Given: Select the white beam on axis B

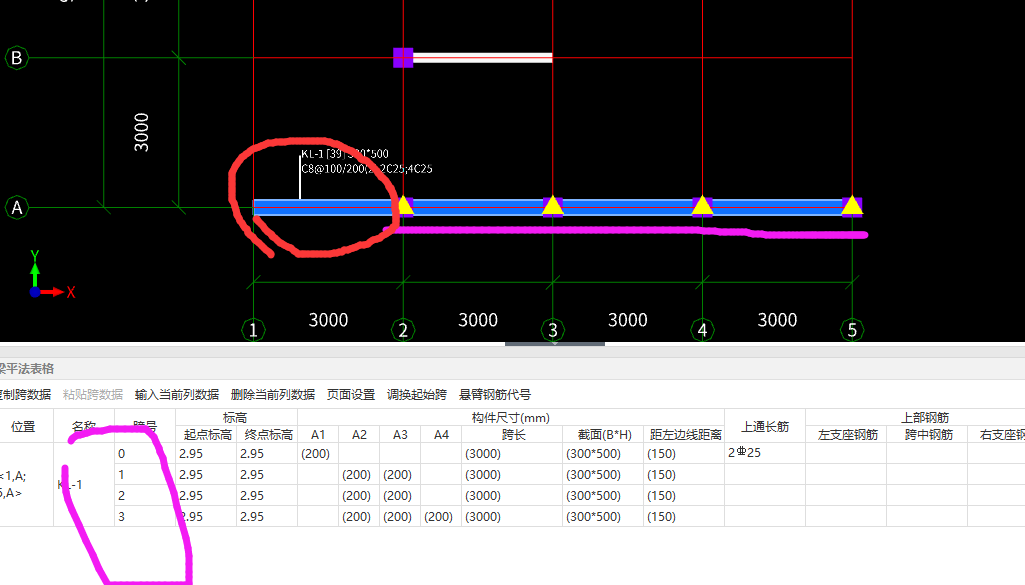Looking at the screenshot, I should (x=482, y=58).
